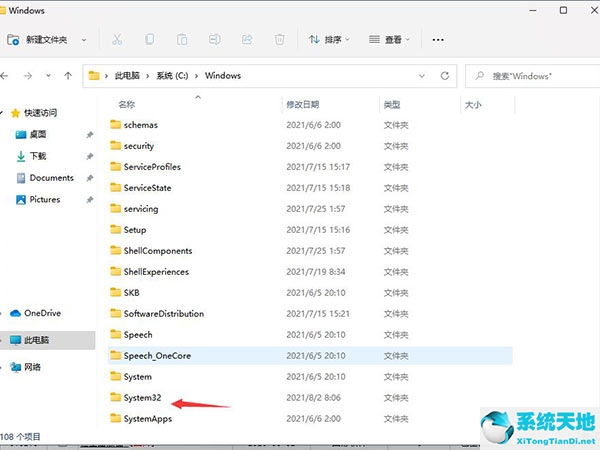Go back with the left arrow
Screen dimensions: 600x450
coord(5,76)
